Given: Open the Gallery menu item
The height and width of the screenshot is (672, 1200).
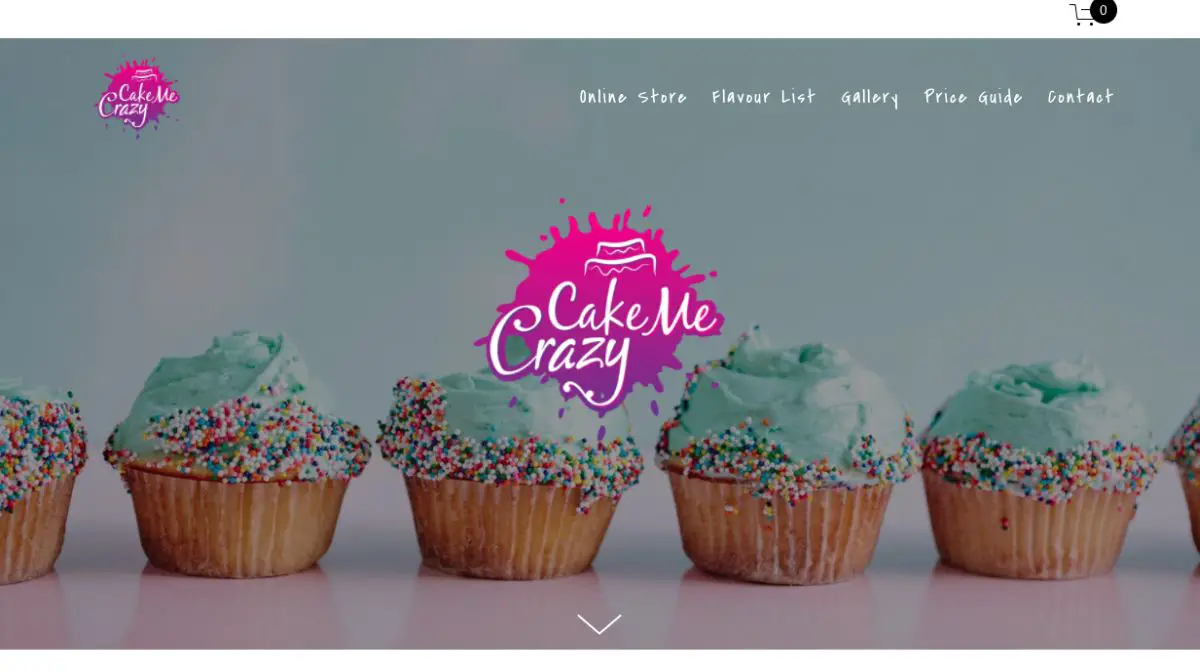Looking at the screenshot, I should coord(869,97).
